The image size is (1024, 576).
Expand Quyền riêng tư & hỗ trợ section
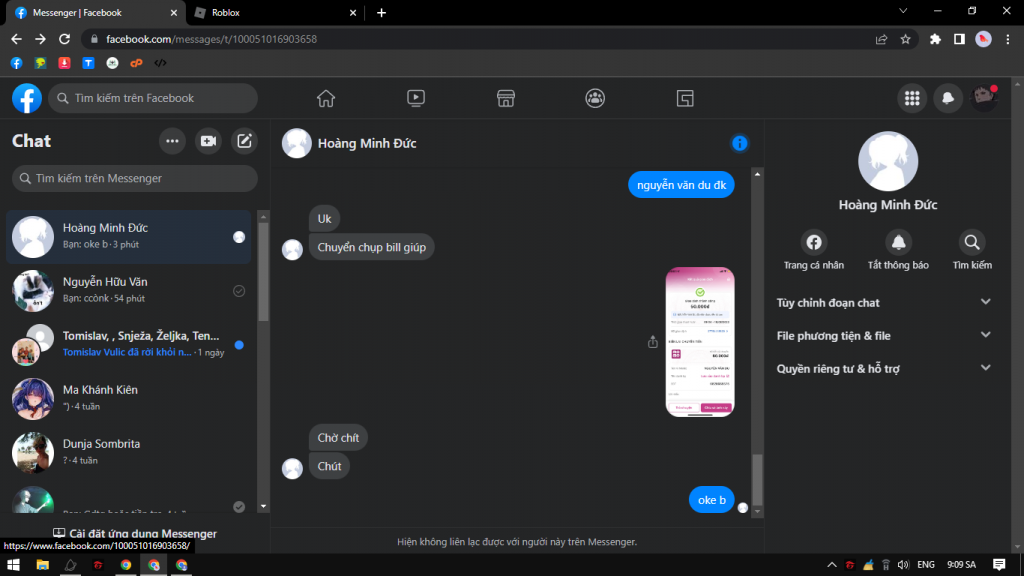point(884,369)
